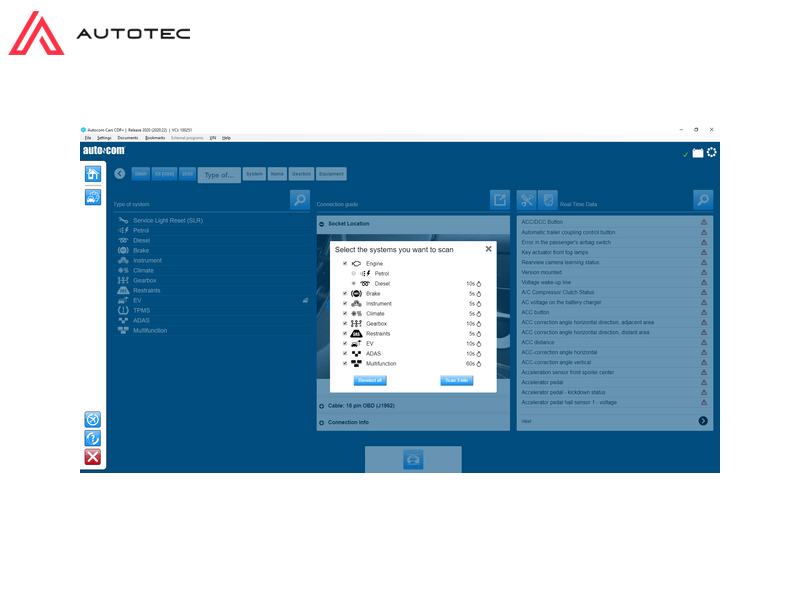The width and height of the screenshot is (800, 600).
Task: Click the Name breadcrumb button
Action: click(277, 174)
